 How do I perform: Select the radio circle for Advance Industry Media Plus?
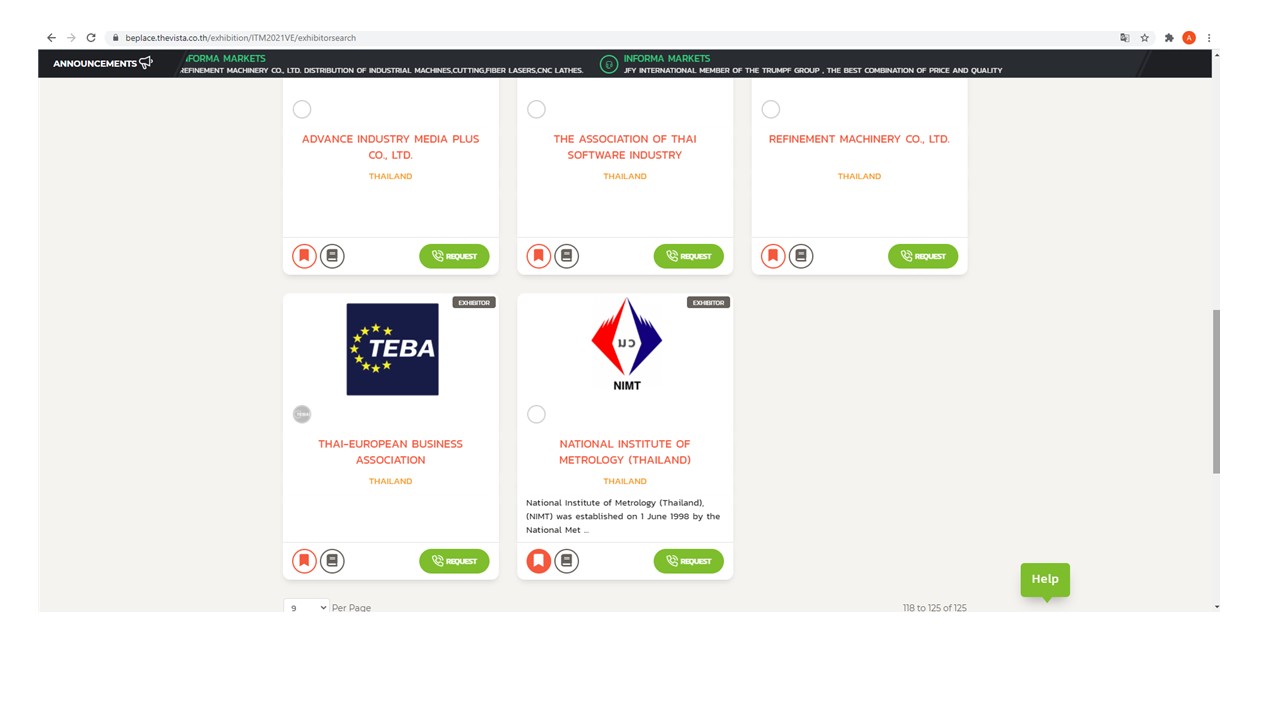[302, 109]
